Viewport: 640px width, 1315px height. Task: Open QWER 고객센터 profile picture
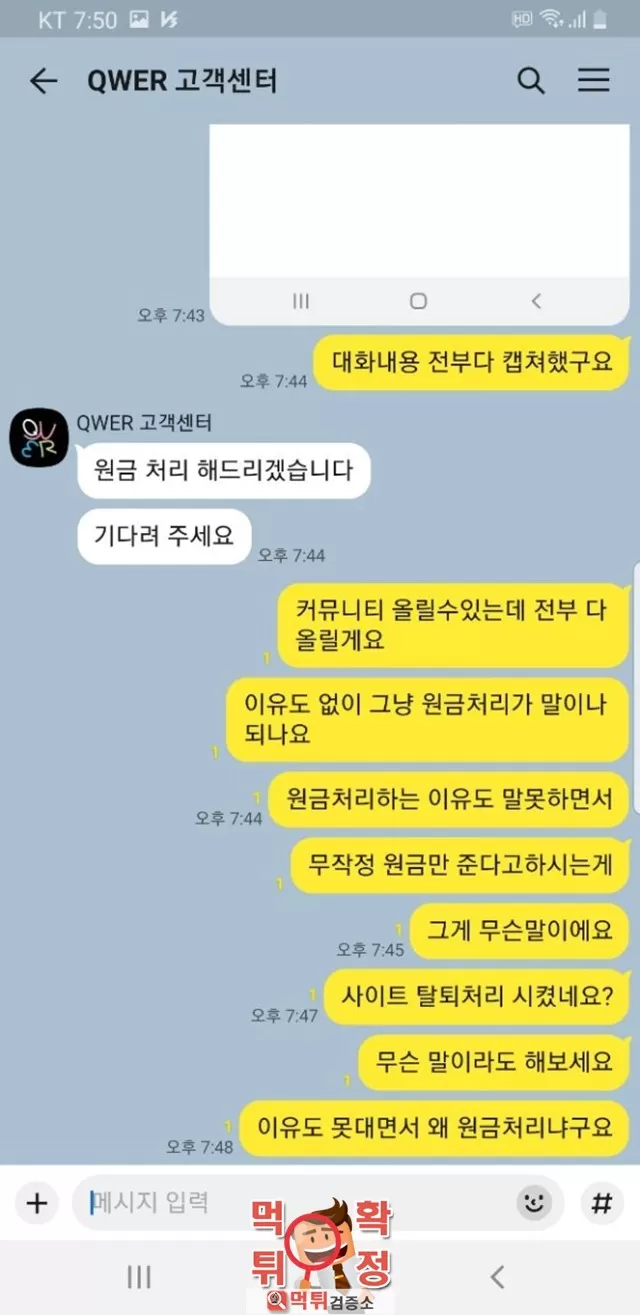coord(39,438)
